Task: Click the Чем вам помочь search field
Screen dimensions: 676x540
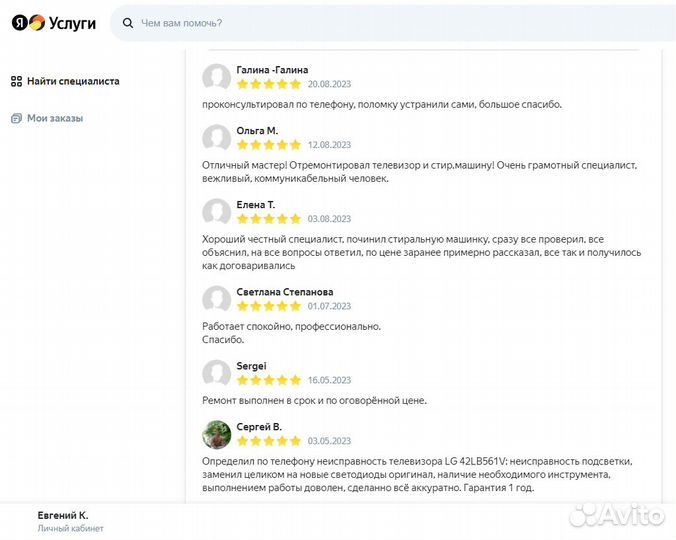Action: (390, 22)
